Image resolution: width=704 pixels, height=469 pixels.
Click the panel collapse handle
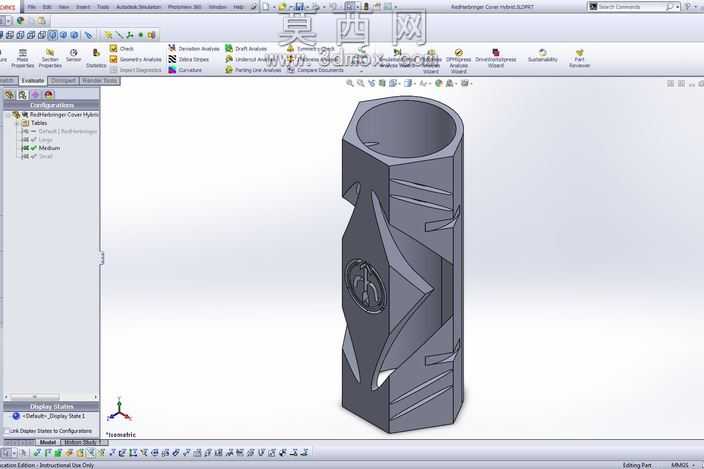pyautogui.click(x=102, y=258)
